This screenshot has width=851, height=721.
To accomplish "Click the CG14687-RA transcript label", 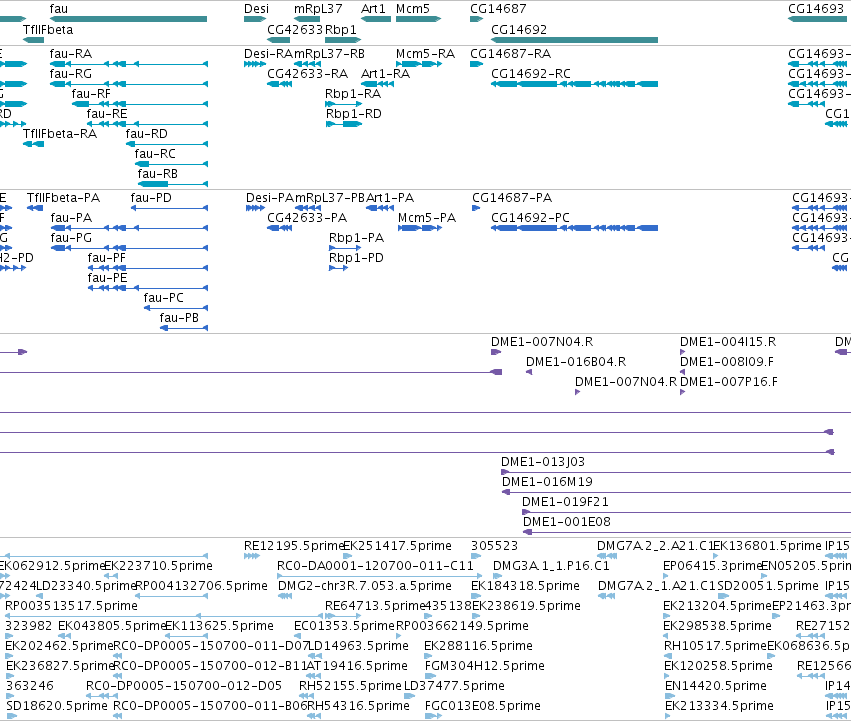I will pyautogui.click(x=511, y=53).
